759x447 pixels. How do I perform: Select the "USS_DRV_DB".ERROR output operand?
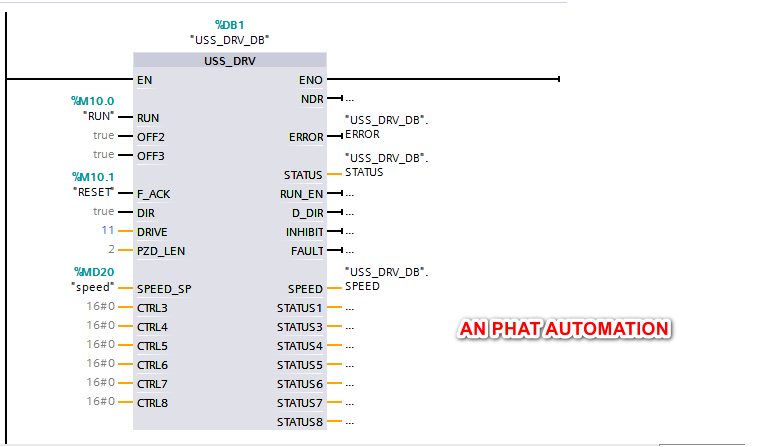pyautogui.click(x=385, y=125)
